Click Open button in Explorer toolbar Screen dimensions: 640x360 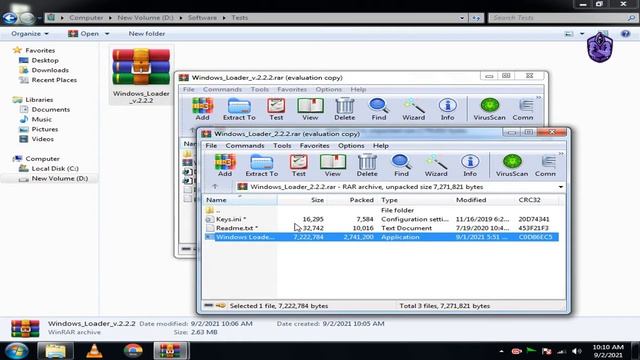(x=84, y=34)
